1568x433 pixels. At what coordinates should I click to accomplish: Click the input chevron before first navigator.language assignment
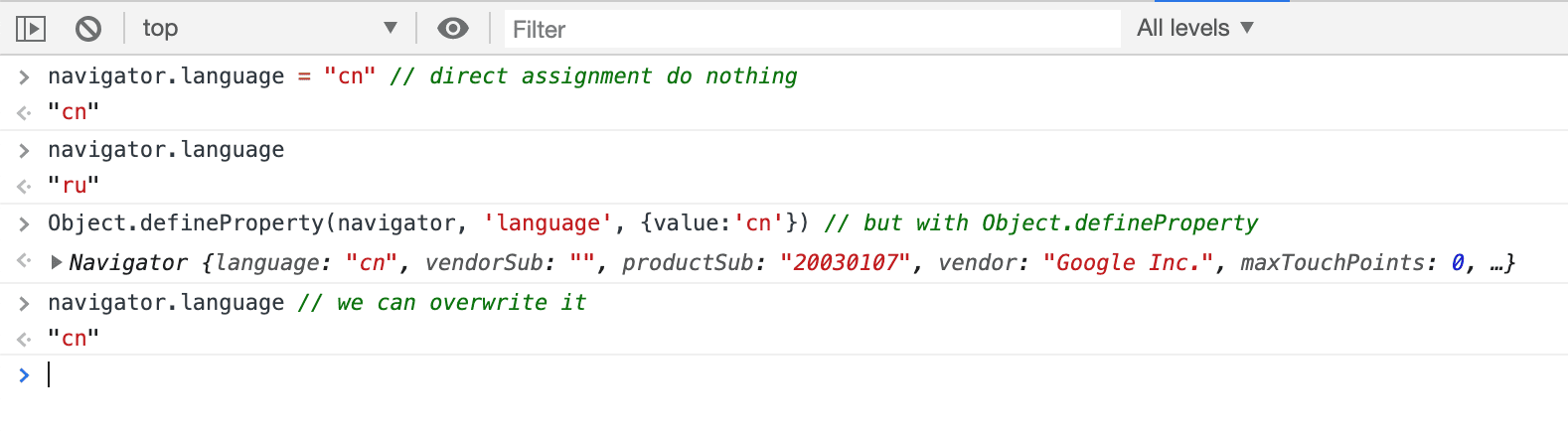[24, 76]
